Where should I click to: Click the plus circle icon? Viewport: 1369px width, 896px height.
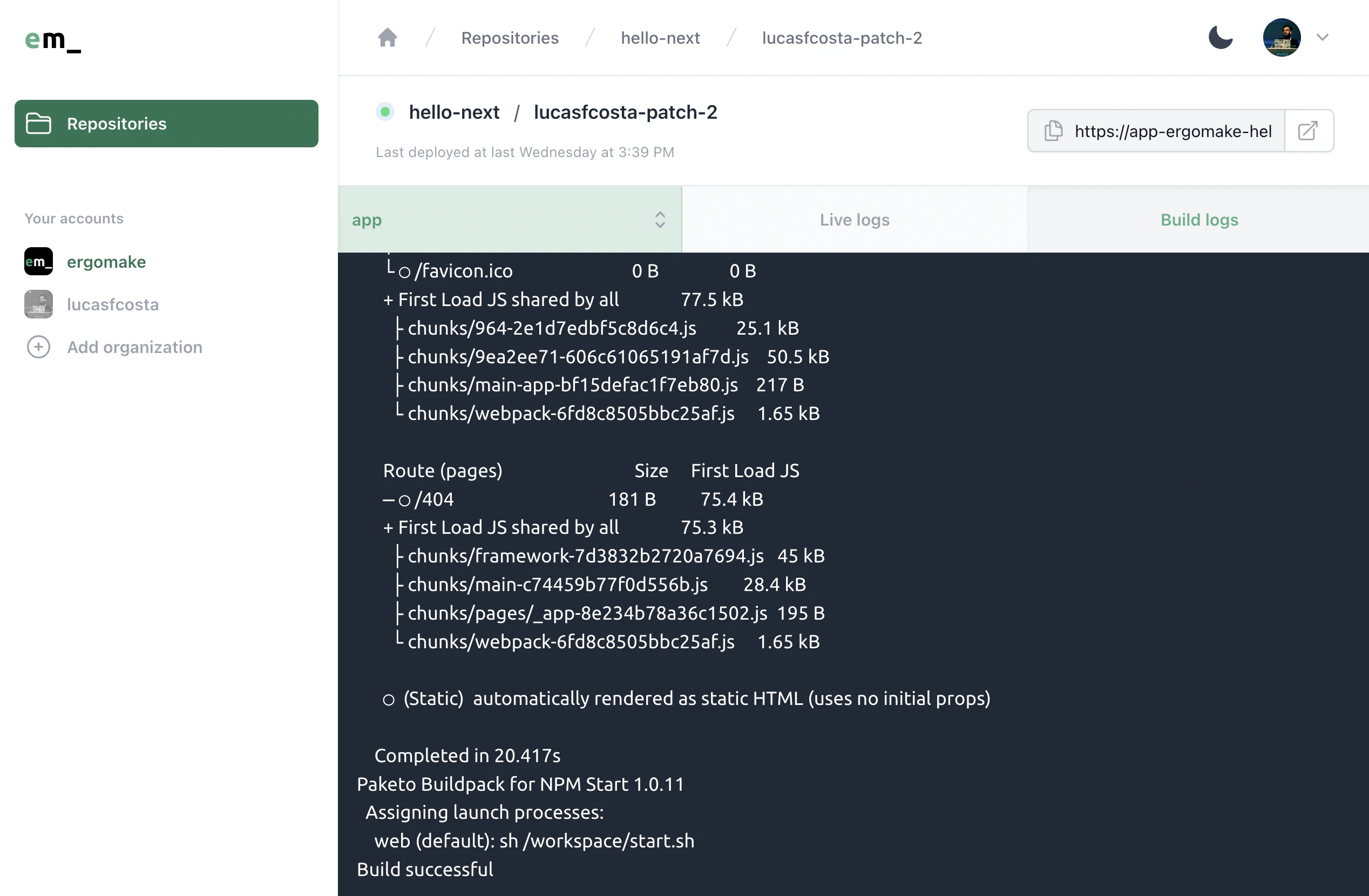coord(38,348)
